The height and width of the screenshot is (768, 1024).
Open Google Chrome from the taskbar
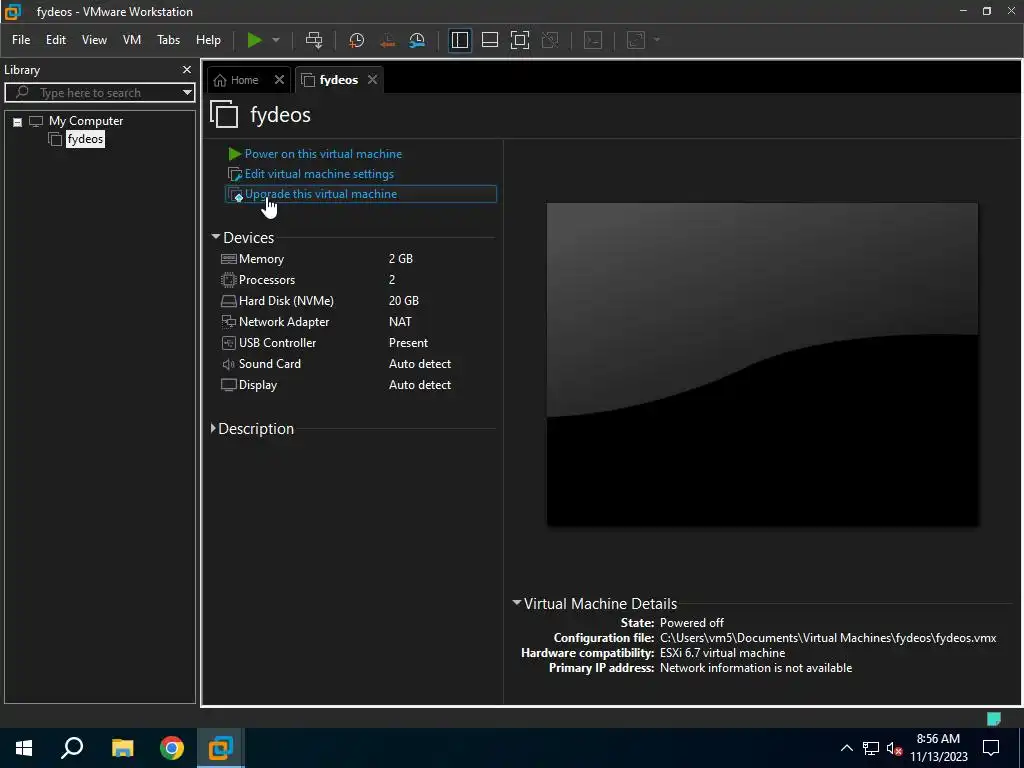172,748
